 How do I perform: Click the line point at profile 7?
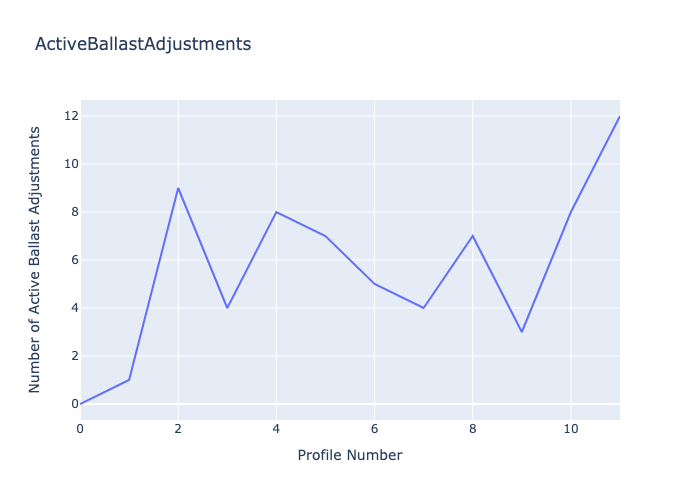click(423, 308)
